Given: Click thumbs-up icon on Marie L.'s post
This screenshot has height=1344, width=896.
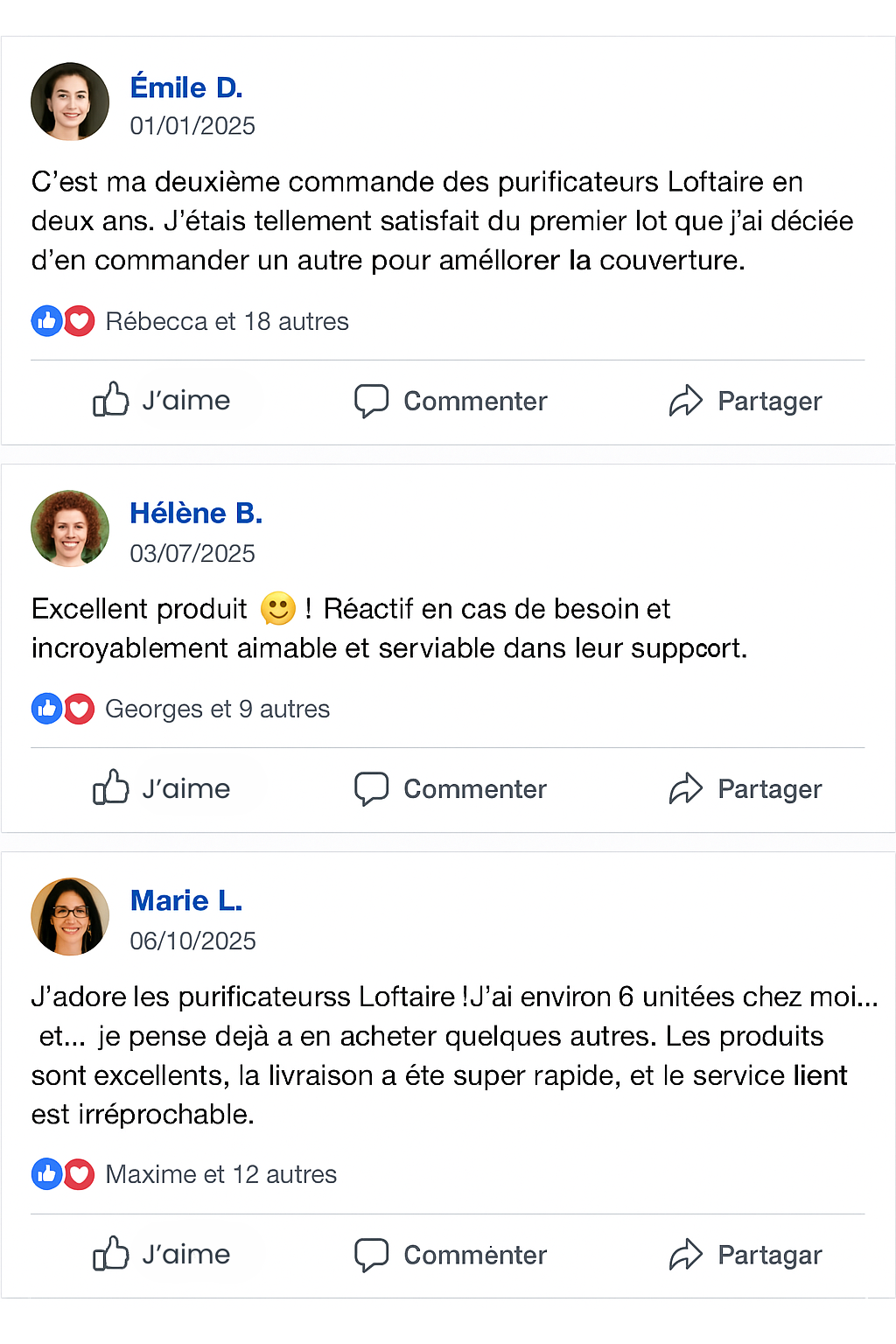Looking at the screenshot, I should [x=111, y=1253].
